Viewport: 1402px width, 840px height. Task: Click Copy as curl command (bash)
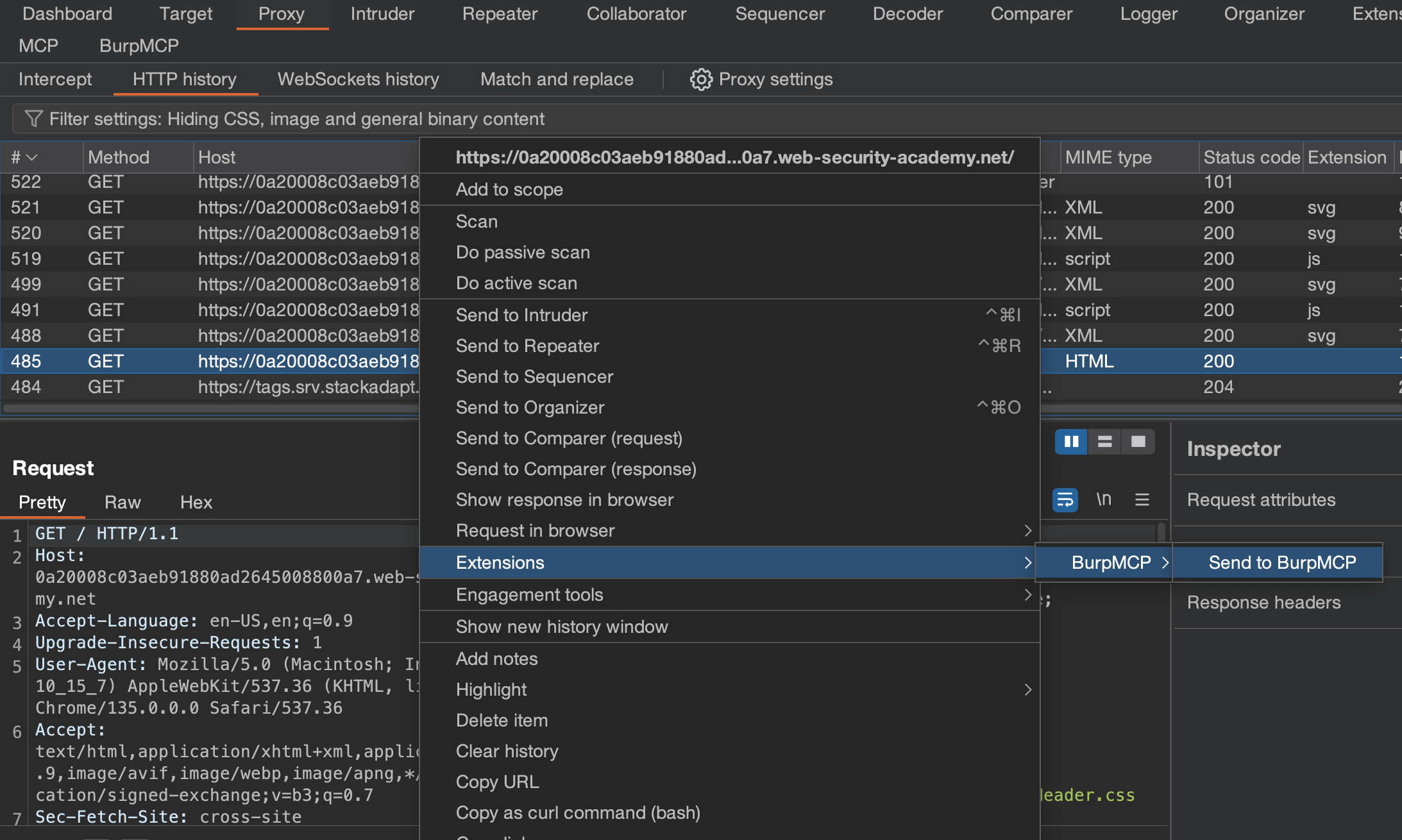pos(577,813)
